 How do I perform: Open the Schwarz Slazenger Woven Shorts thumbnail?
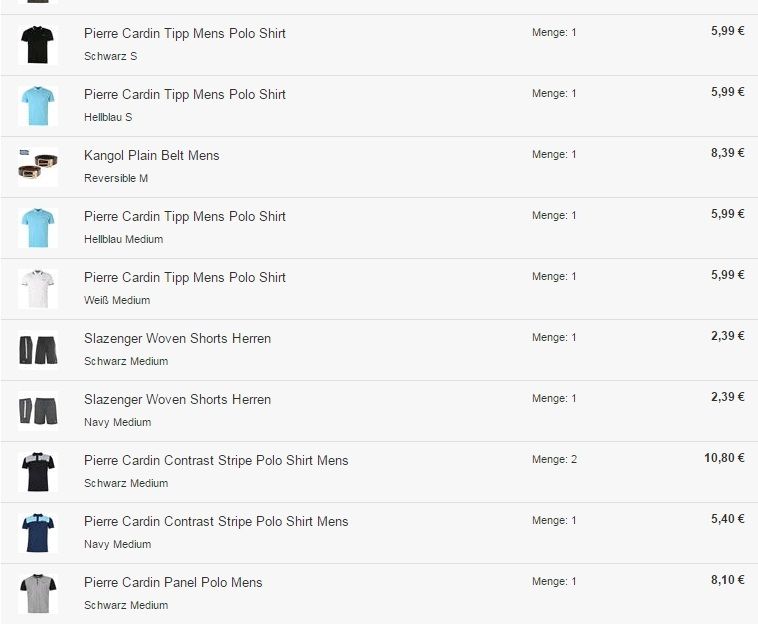(x=38, y=350)
